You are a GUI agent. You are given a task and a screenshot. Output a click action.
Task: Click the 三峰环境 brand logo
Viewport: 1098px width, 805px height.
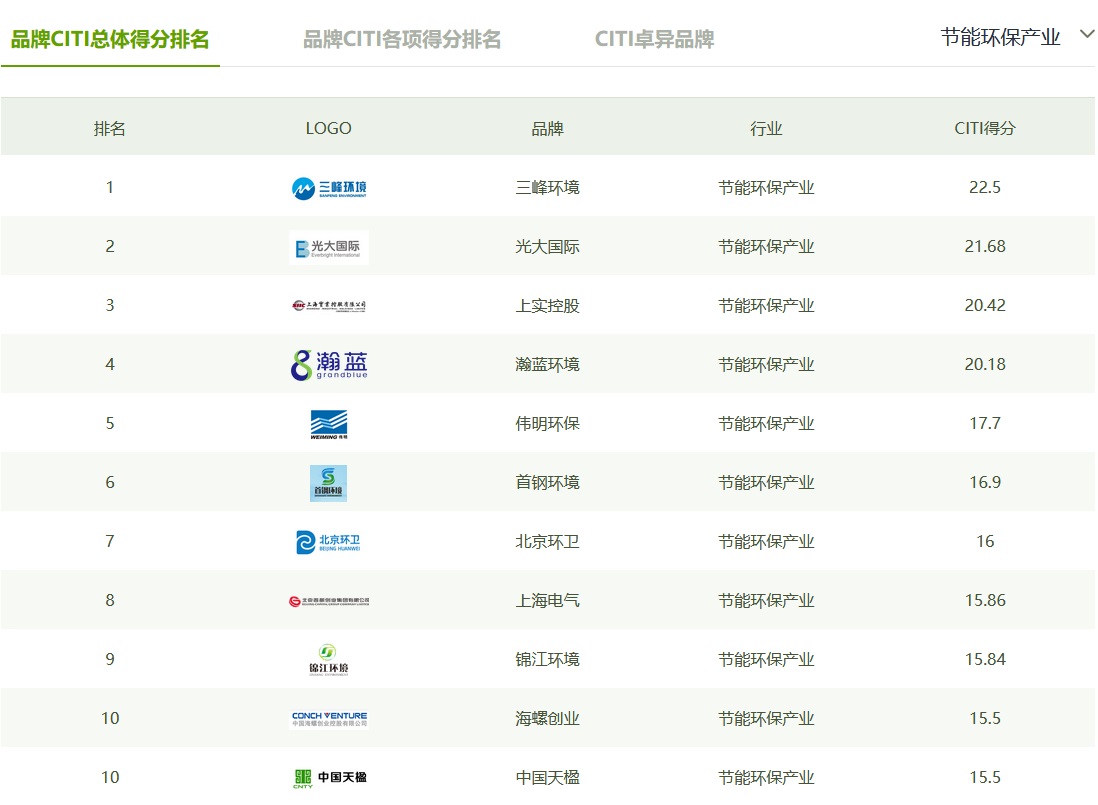tap(329, 188)
